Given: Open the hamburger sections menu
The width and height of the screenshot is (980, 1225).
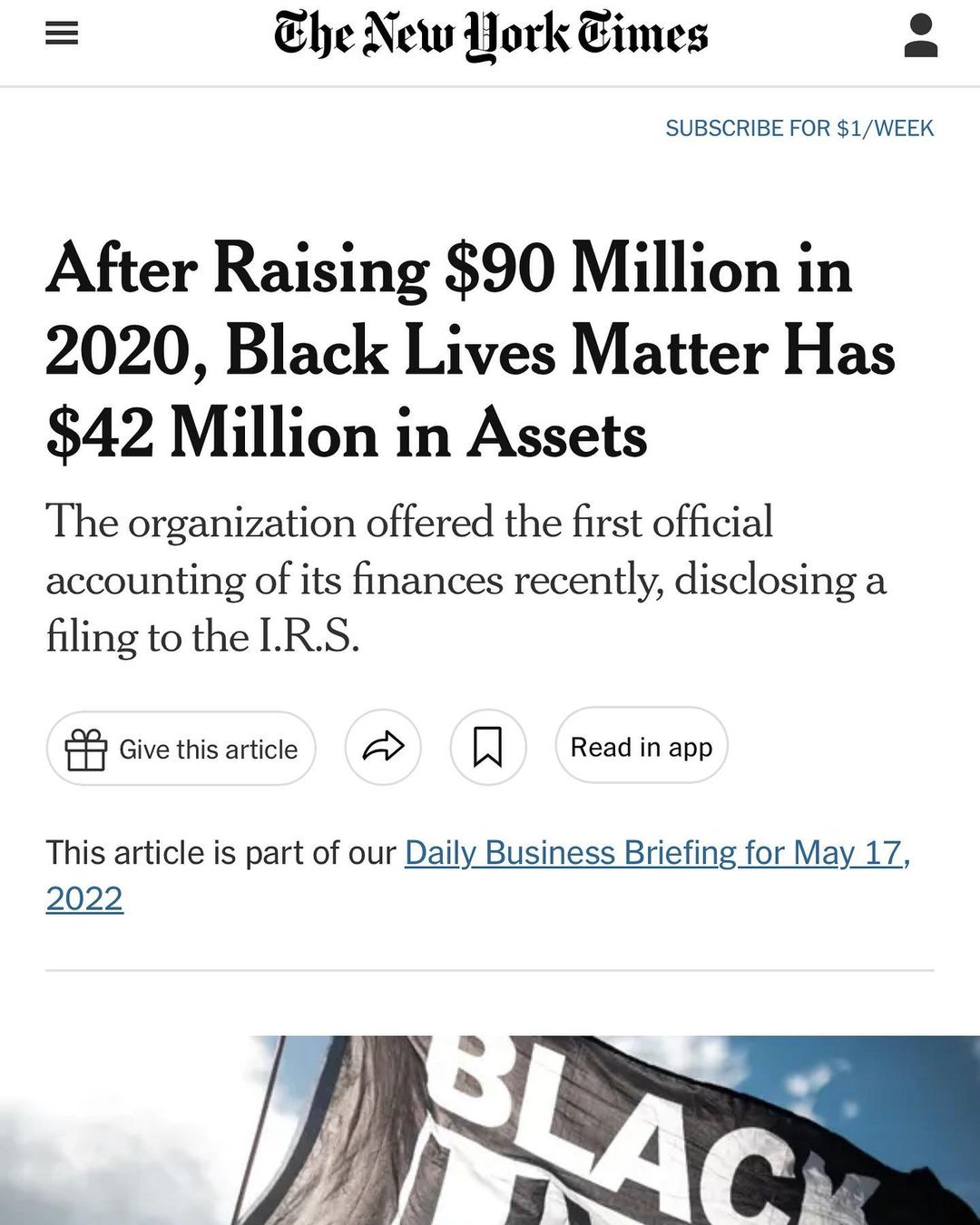Looking at the screenshot, I should [62, 34].
